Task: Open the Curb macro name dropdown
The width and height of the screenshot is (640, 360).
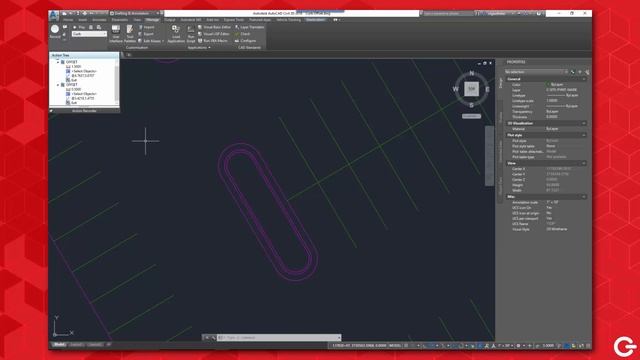Action: tap(89, 34)
